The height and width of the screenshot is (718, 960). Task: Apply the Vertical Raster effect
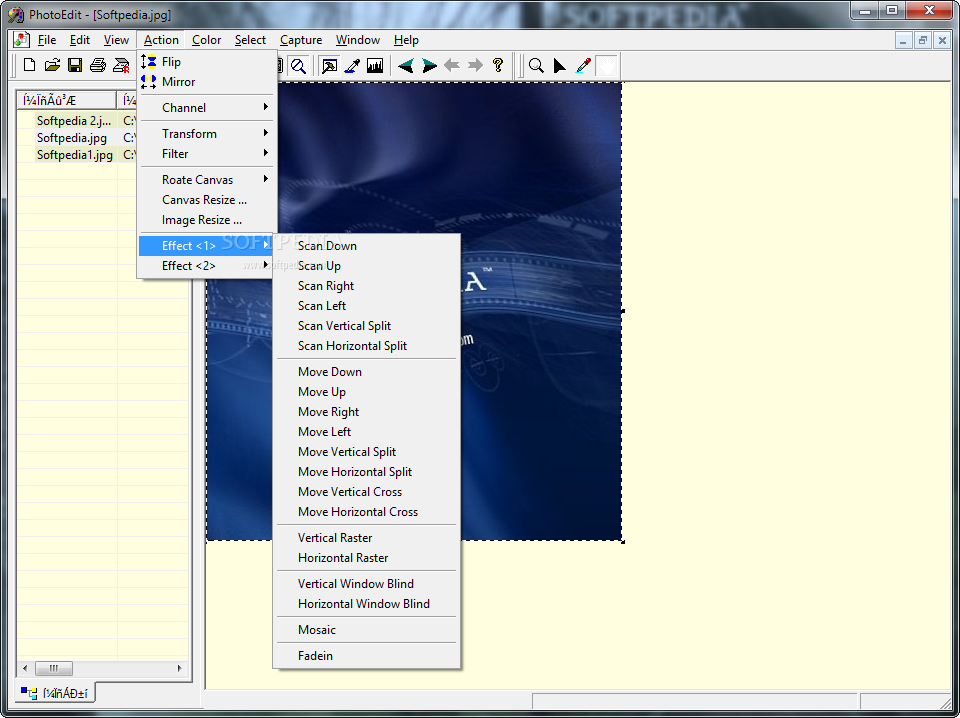tap(367, 537)
